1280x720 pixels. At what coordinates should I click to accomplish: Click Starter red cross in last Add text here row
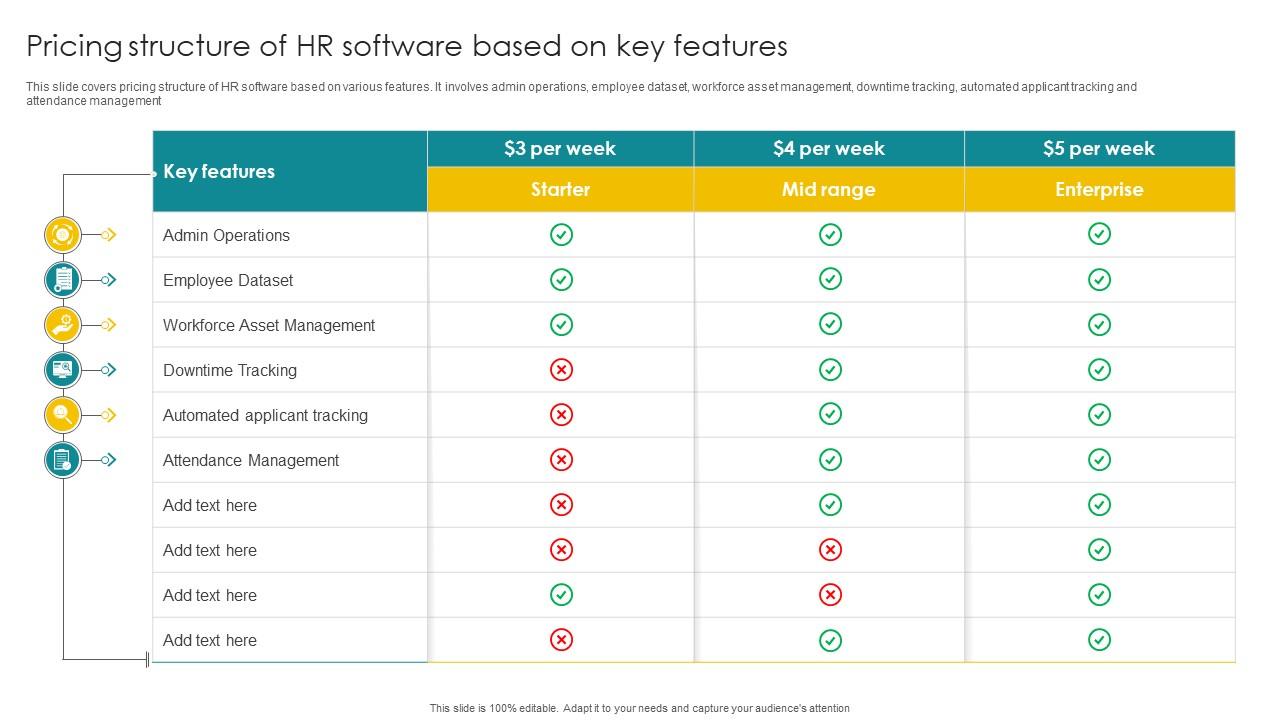(x=562, y=640)
